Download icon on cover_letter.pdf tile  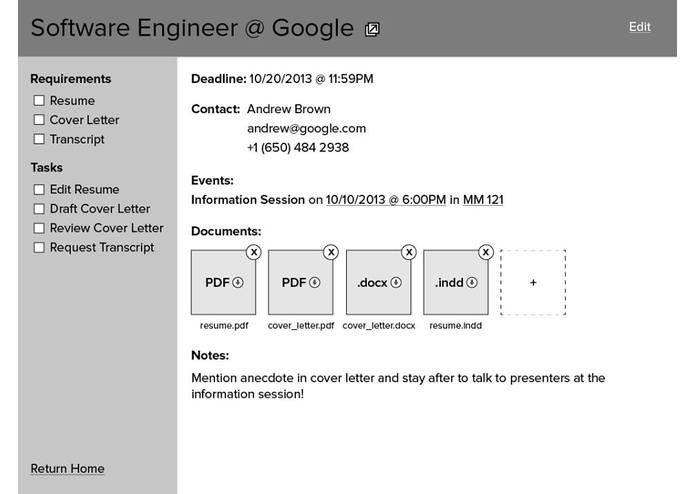[315, 282]
